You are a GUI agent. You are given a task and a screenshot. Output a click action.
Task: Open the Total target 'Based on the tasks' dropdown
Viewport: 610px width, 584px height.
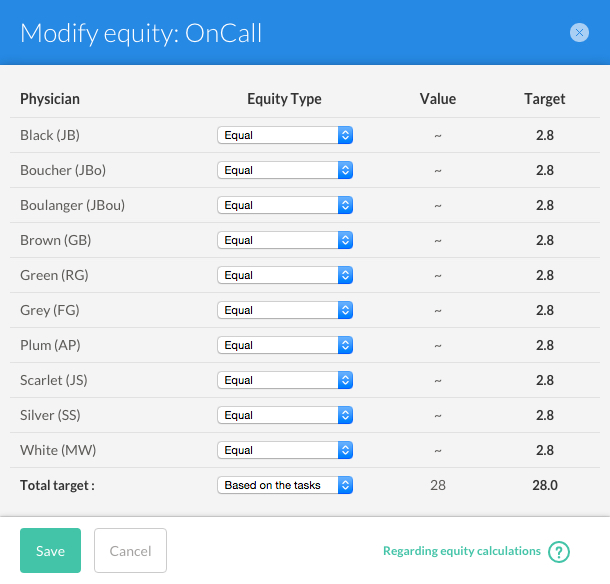pyautogui.click(x=285, y=485)
